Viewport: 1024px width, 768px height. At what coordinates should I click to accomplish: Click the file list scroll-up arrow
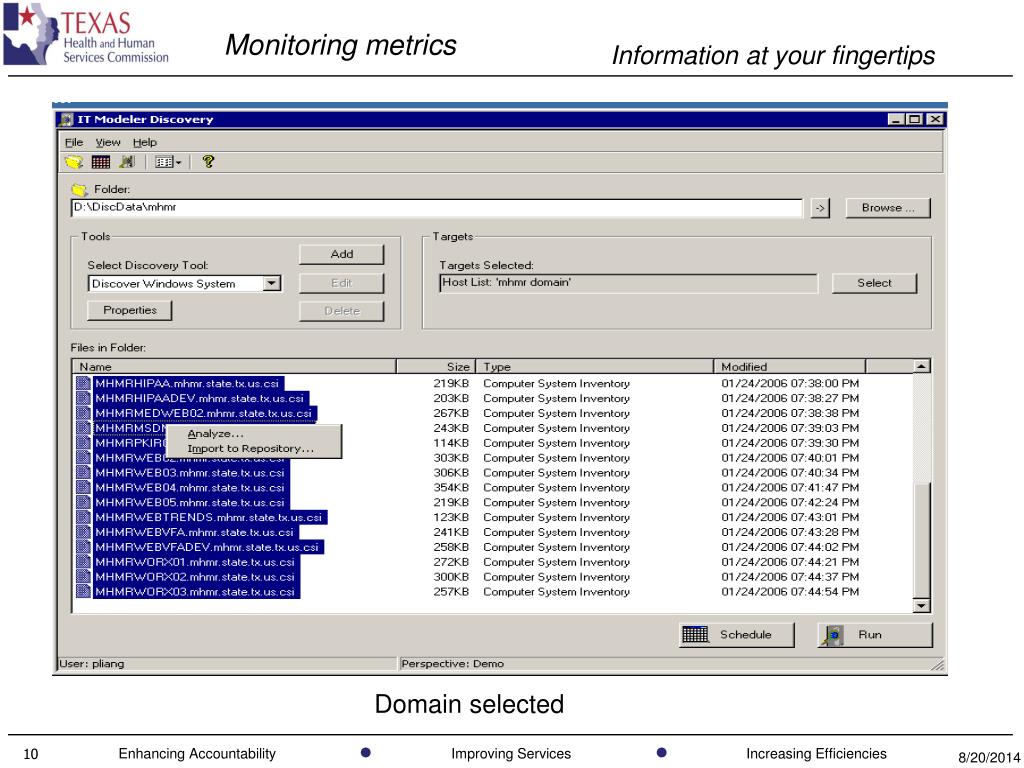click(x=921, y=366)
